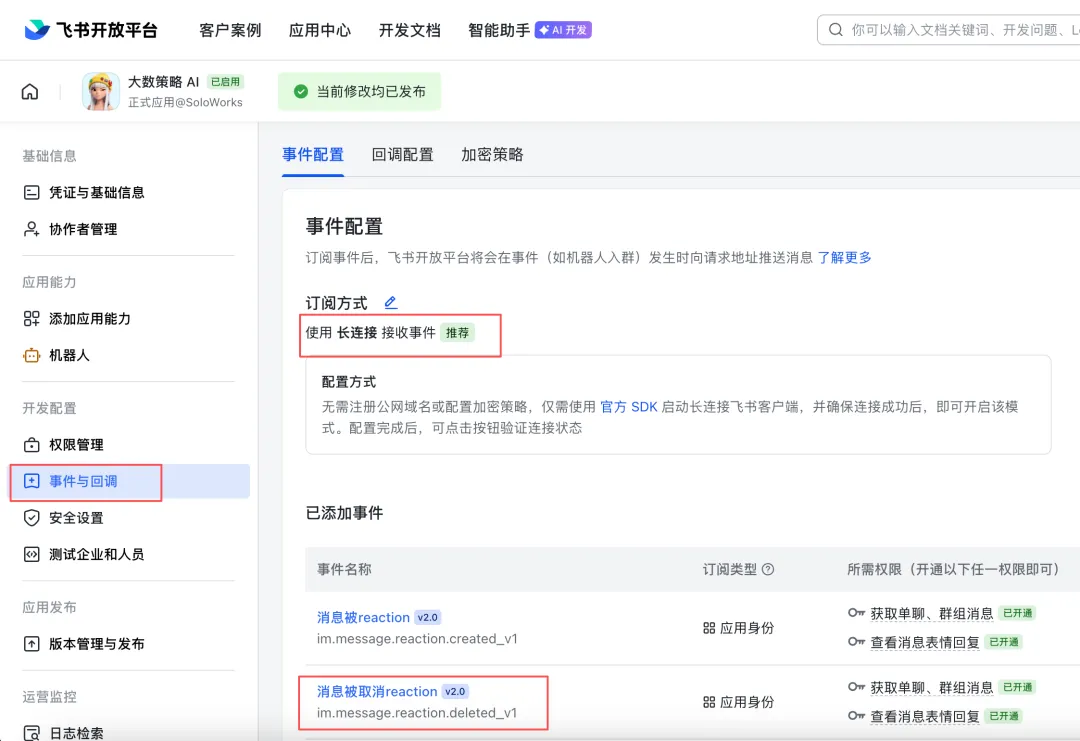The height and width of the screenshot is (741, 1080).
Task: Click 应用身份 icon in 消息被reaction row
Action: (x=709, y=628)
